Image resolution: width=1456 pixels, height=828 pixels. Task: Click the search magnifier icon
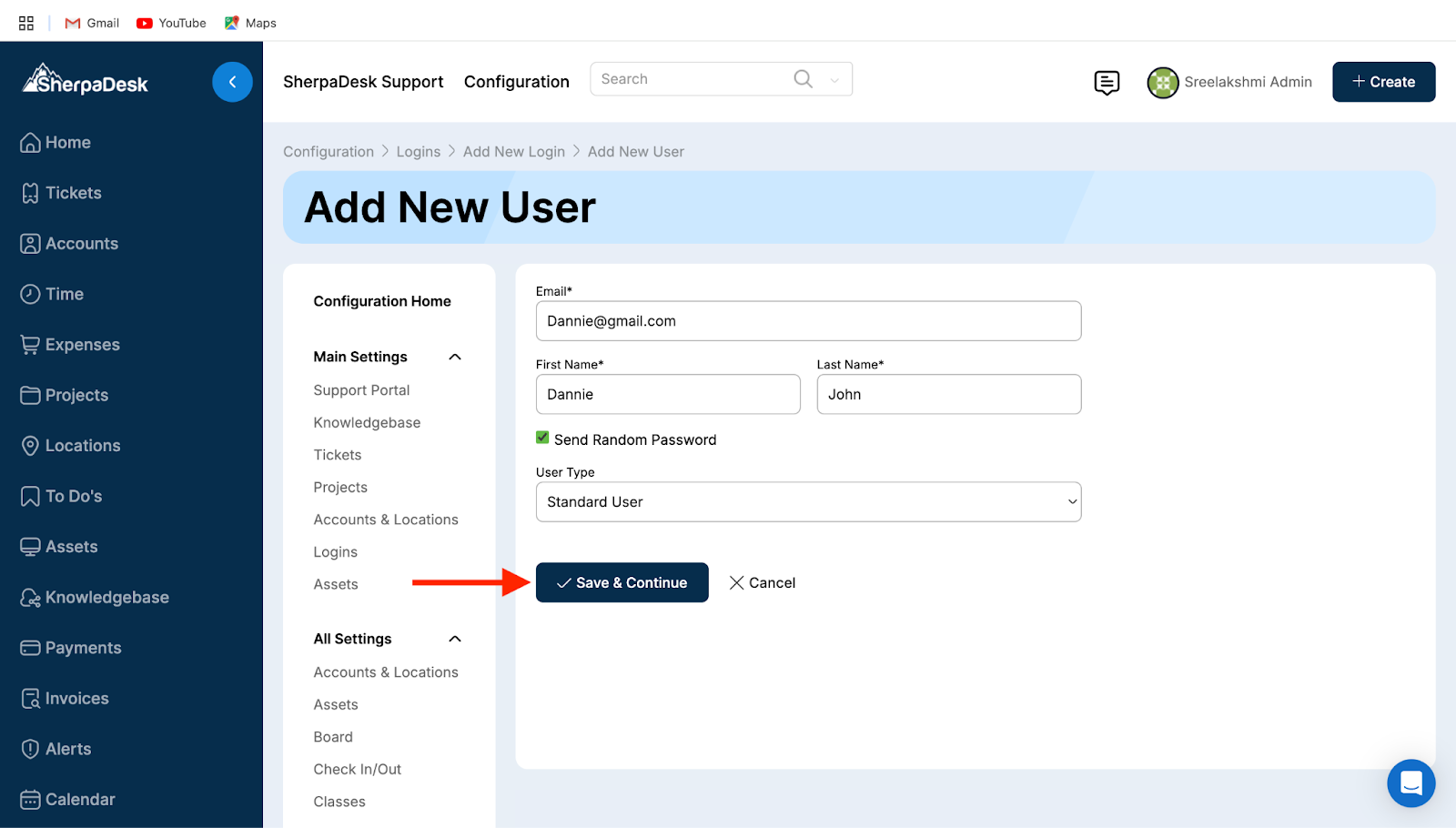803,79
